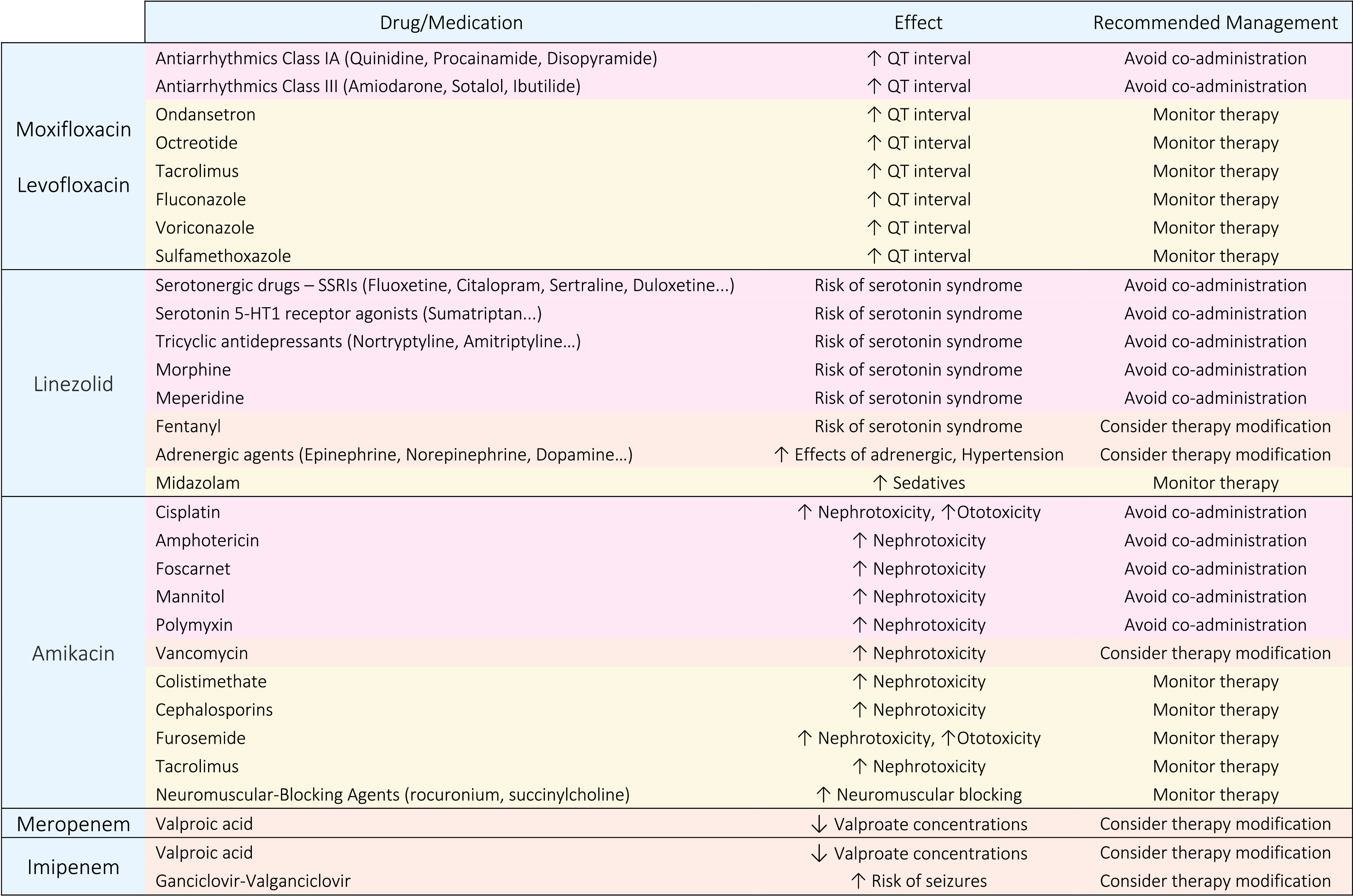Click the Recommended Management column header
Image resolution: width=1353 pixels, height=896 pixels.
pyautogui.click(x=1215, y=22)
